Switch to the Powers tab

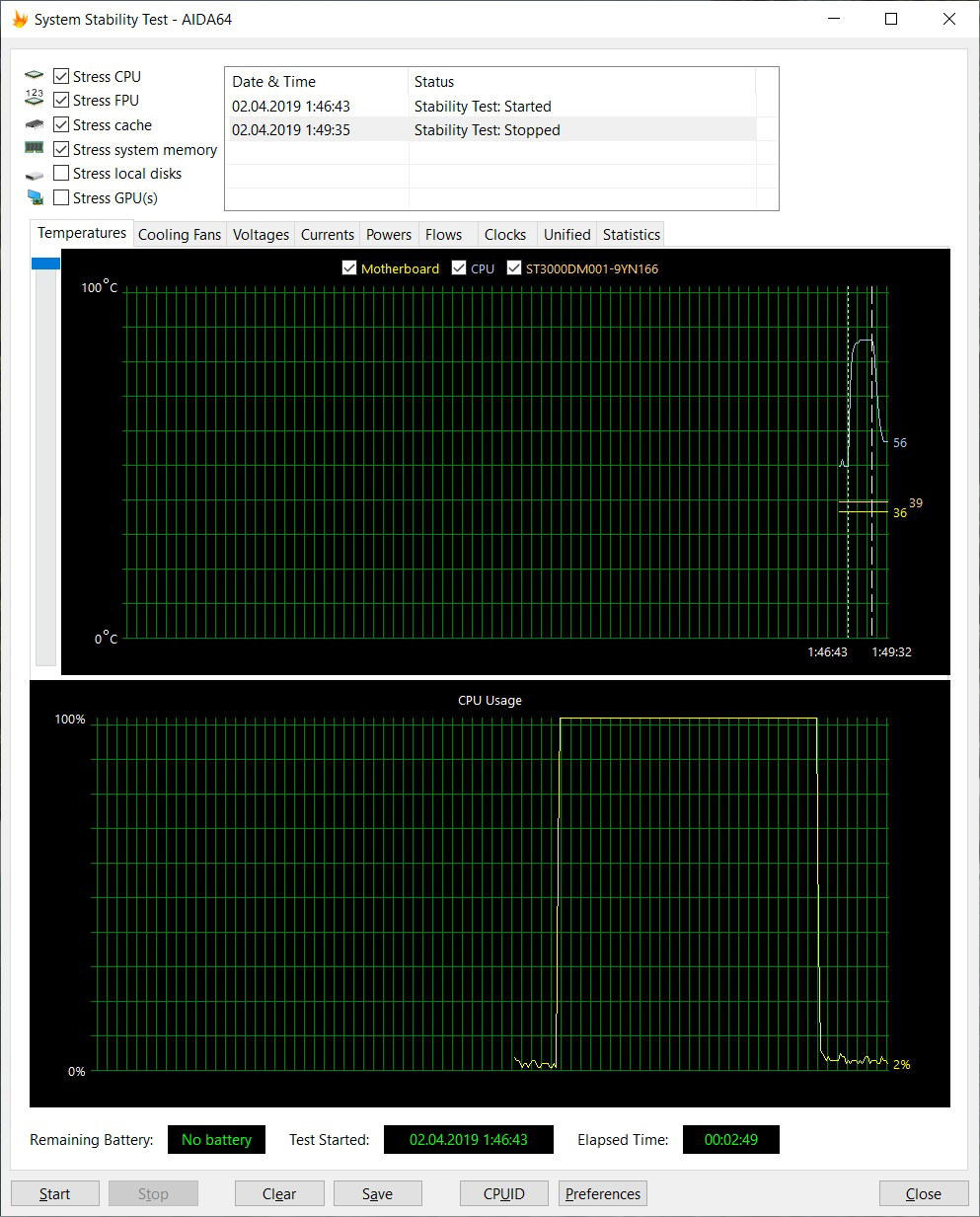point(389,235)
